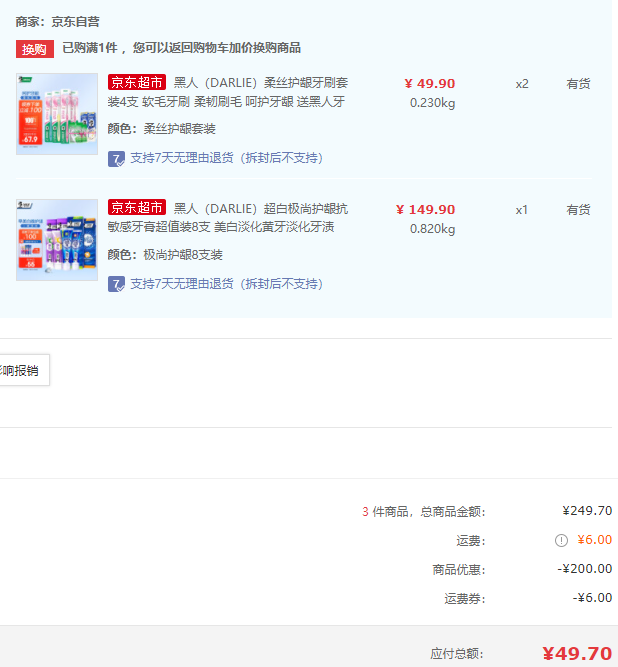The image size is (618, 667).
Task: Click the 商家：京东自营 merchant label
Action: [57, 22]
